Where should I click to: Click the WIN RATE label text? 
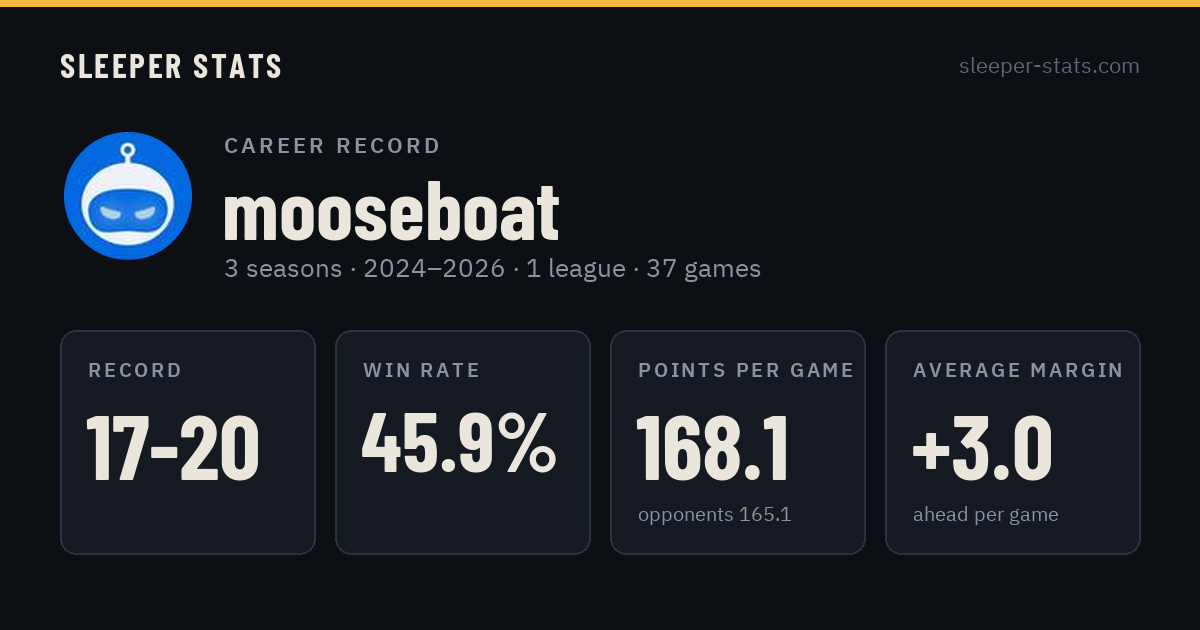[422, 371]
